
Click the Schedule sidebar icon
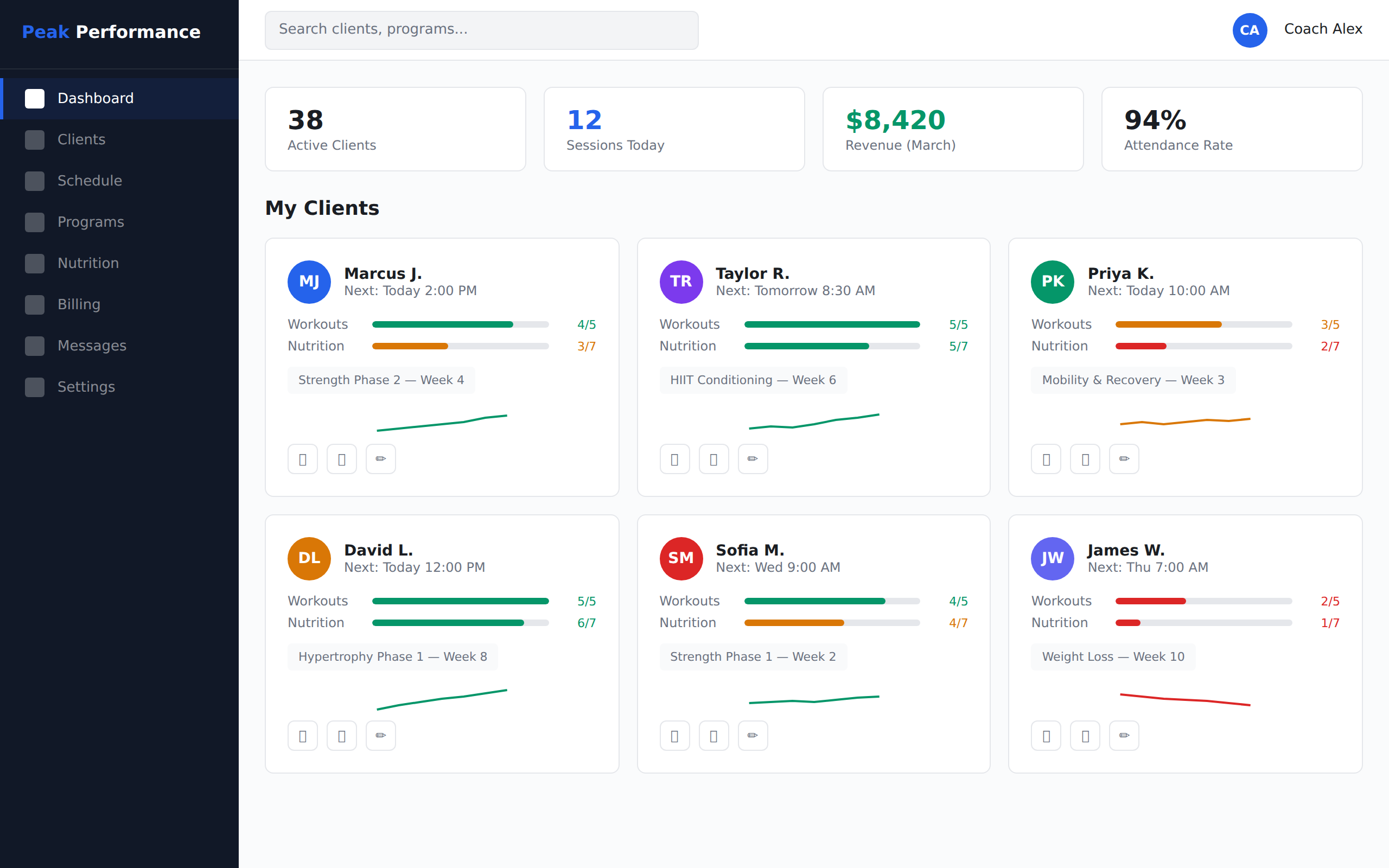tap(34, 181)
